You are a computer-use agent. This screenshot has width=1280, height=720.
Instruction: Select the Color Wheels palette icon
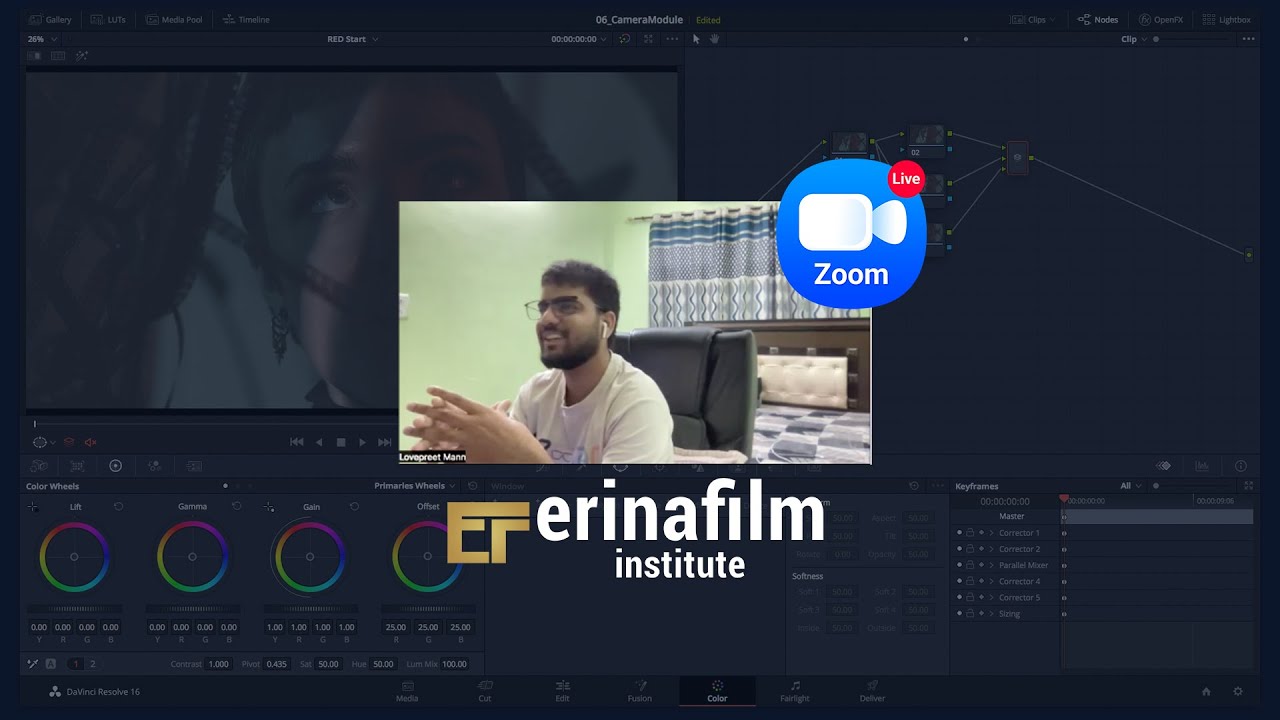click(x=115, y=466)
